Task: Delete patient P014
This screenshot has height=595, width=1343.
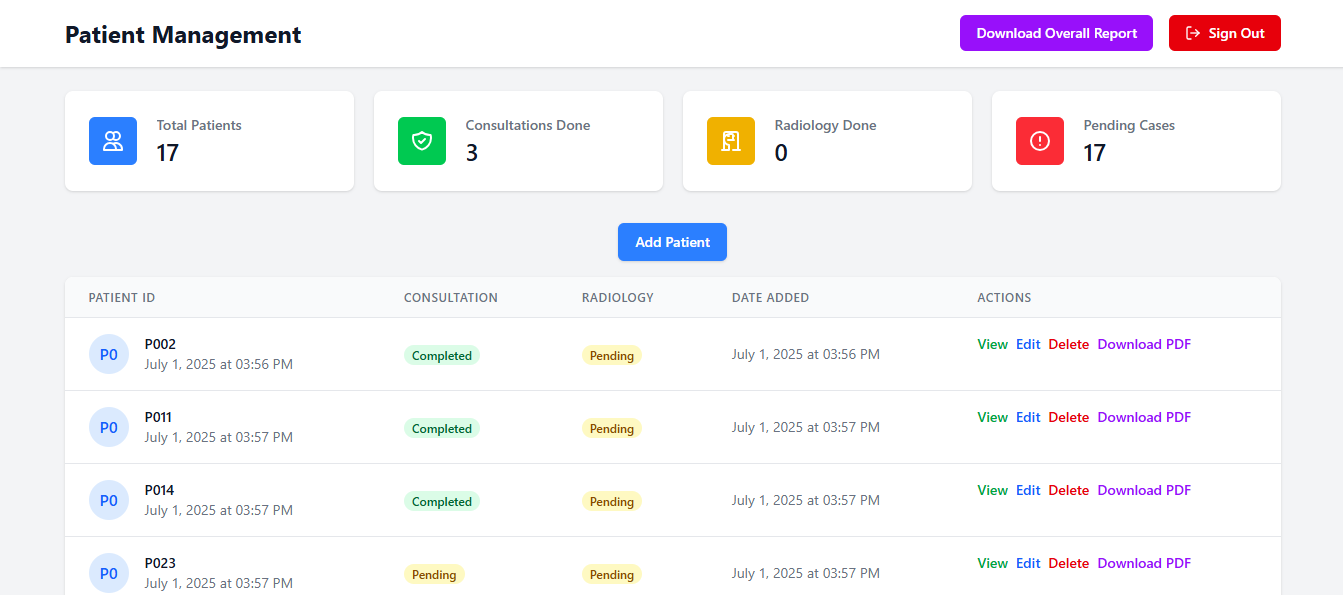Action: click(1068, 490)
